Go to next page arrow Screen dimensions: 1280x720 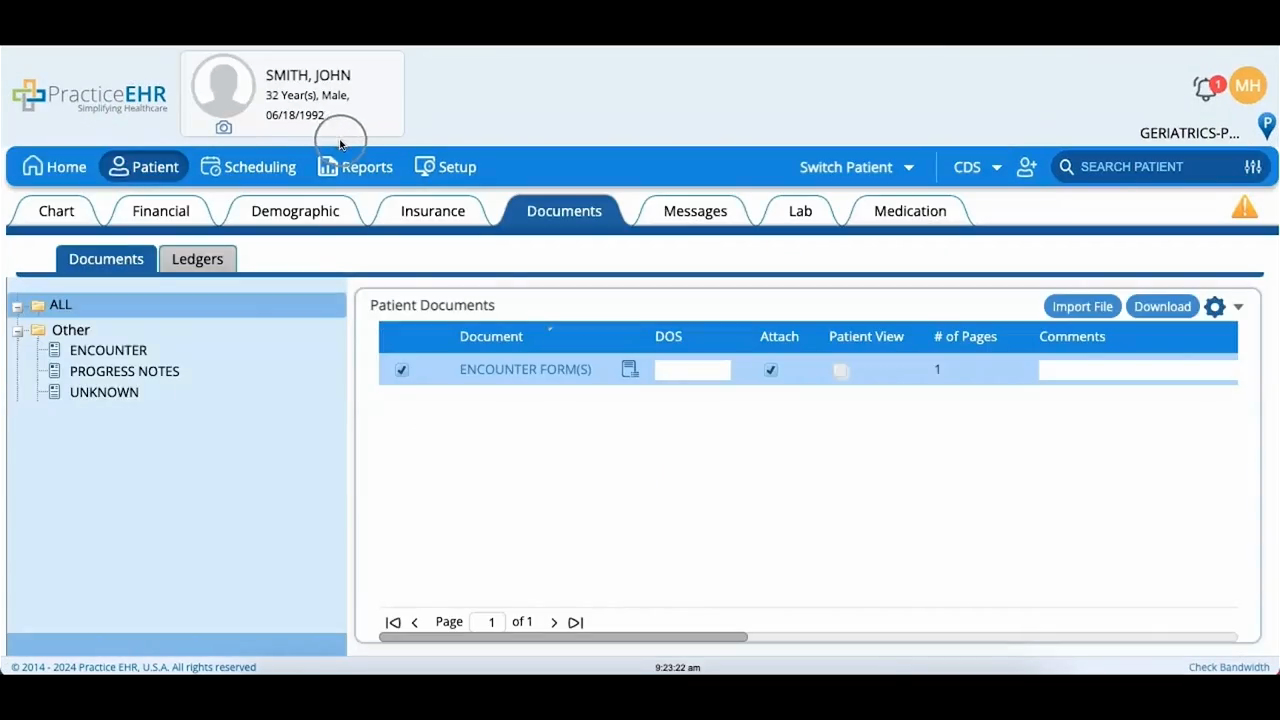[554, 623]
